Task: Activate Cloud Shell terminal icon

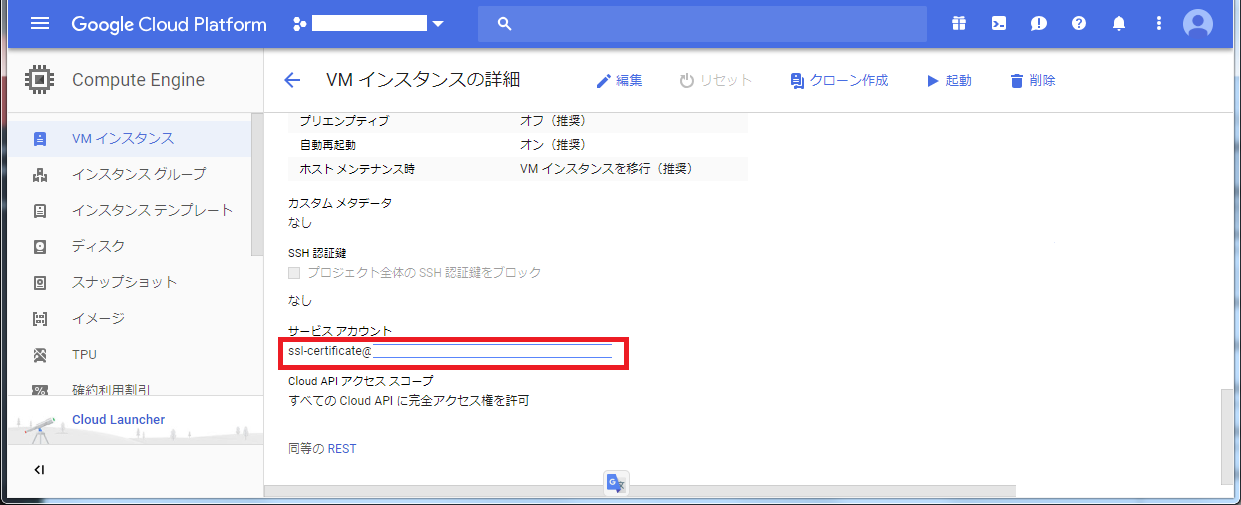Action: [x=999, y=23]
